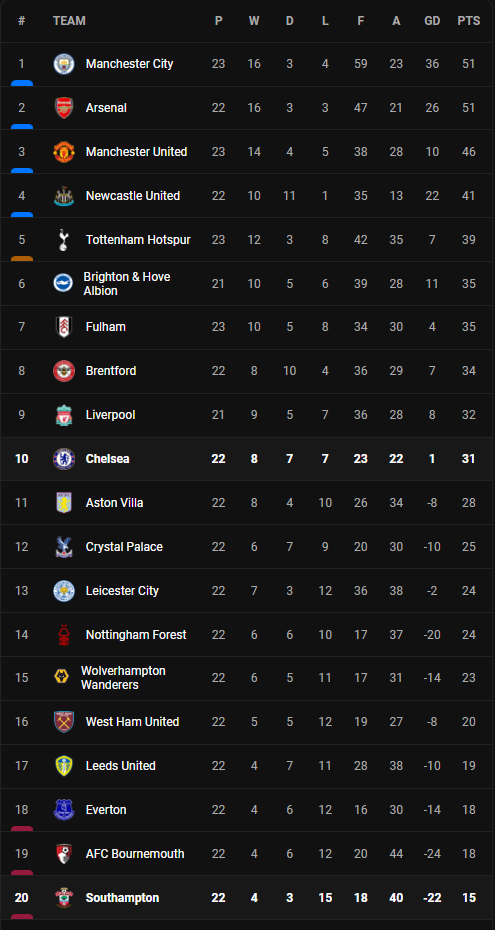Click the Liverpool club crest
This screenshot has height=930, width=495.
(63, 415)
